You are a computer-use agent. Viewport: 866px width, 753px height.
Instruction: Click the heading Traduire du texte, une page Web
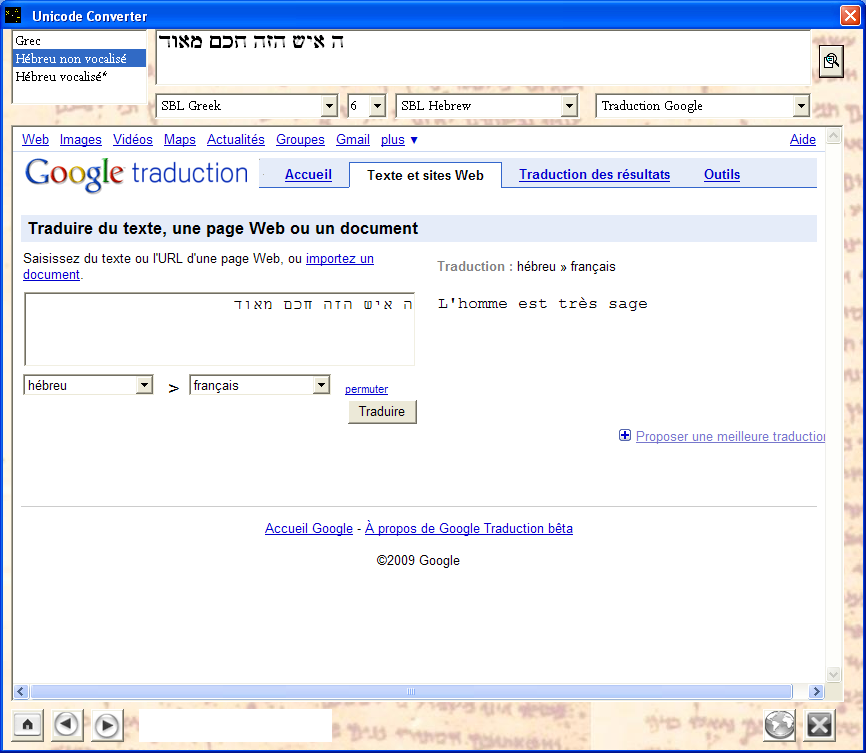point(223,228)
